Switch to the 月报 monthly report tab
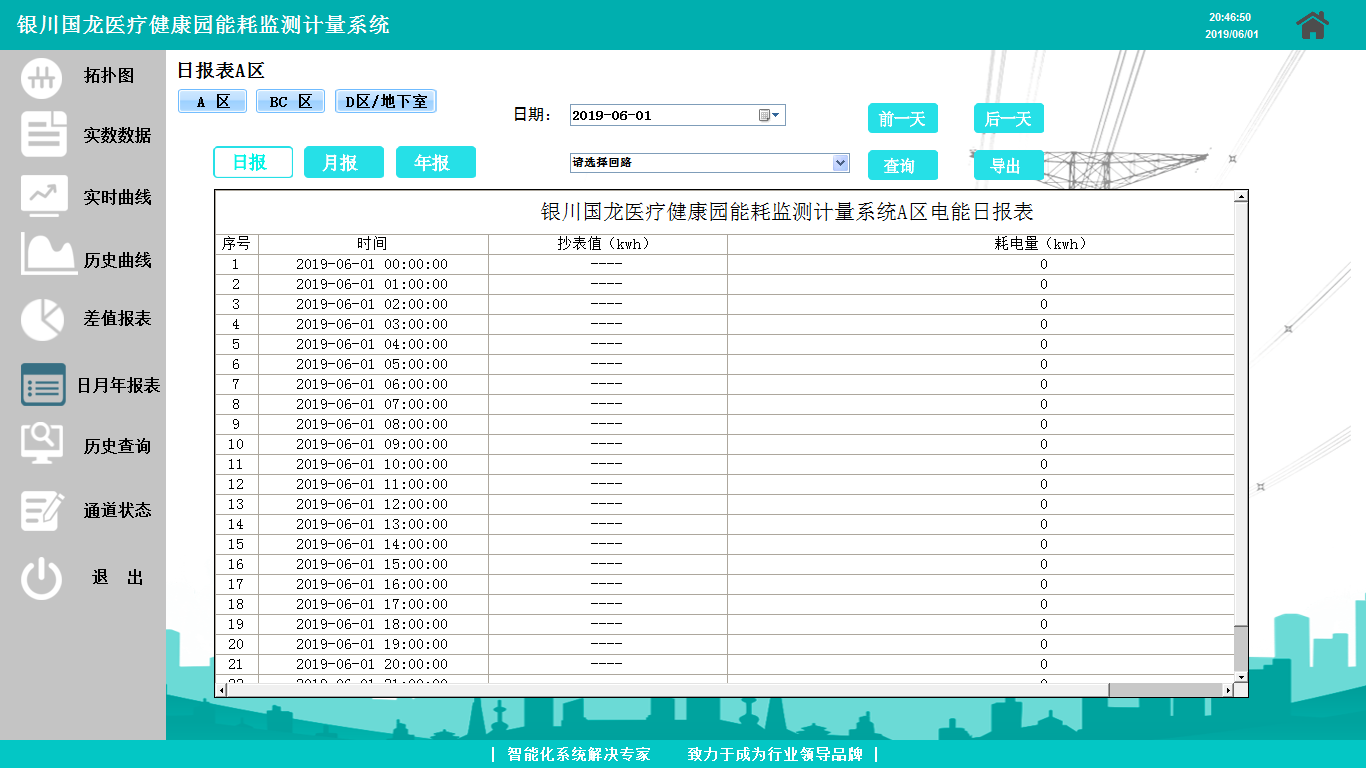This screenshot has width=1366, height=768. [343, 162]
